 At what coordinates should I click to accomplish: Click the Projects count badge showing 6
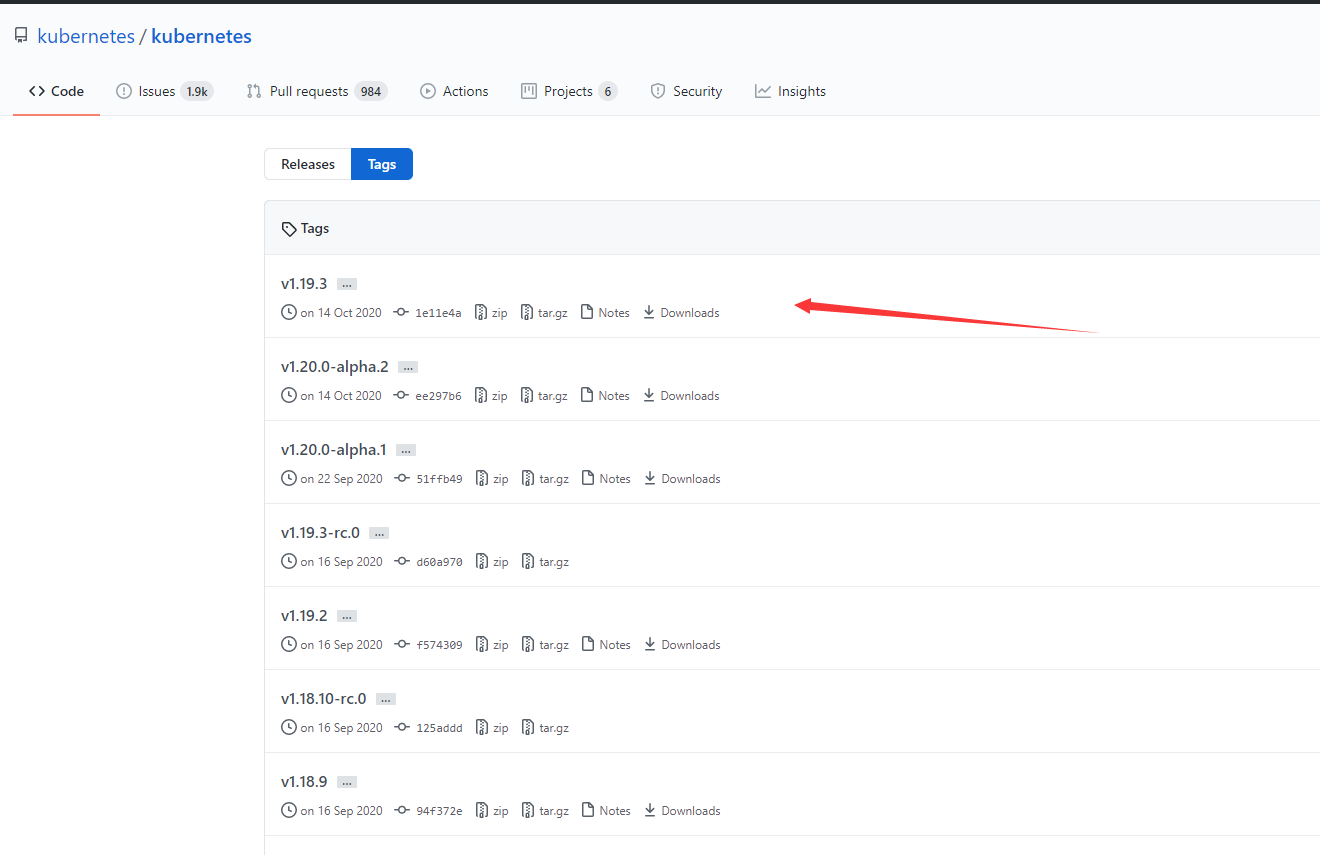[x=608, y=91]
